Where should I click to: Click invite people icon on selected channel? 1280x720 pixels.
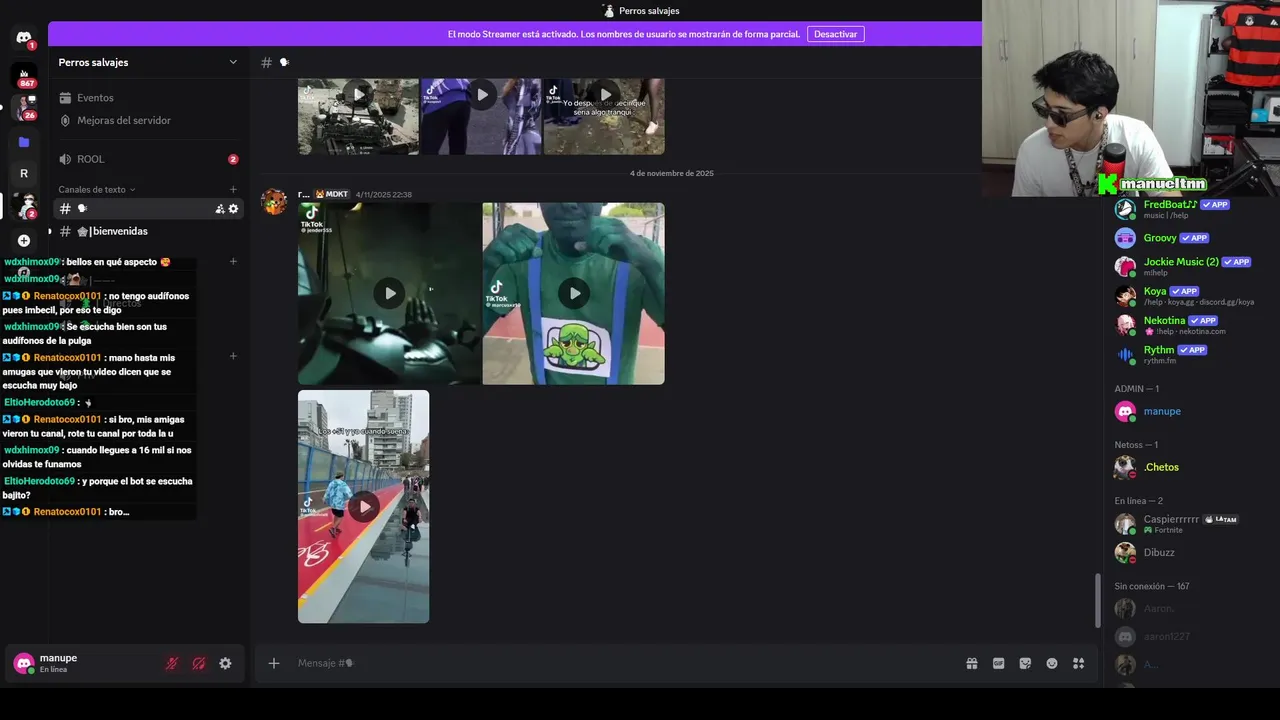[219, 209]
